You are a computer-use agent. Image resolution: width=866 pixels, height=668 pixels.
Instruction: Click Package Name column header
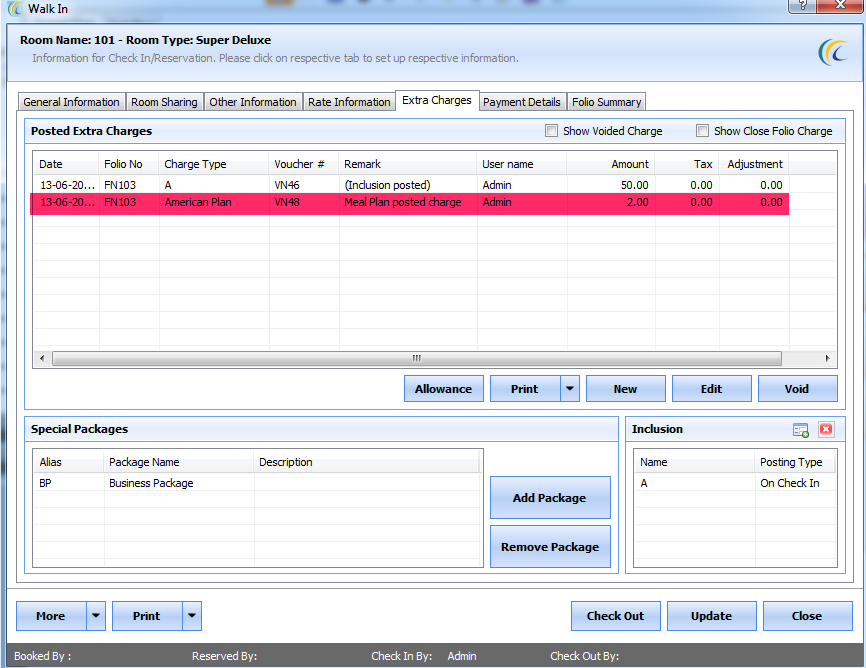click(x=179, y=462)
